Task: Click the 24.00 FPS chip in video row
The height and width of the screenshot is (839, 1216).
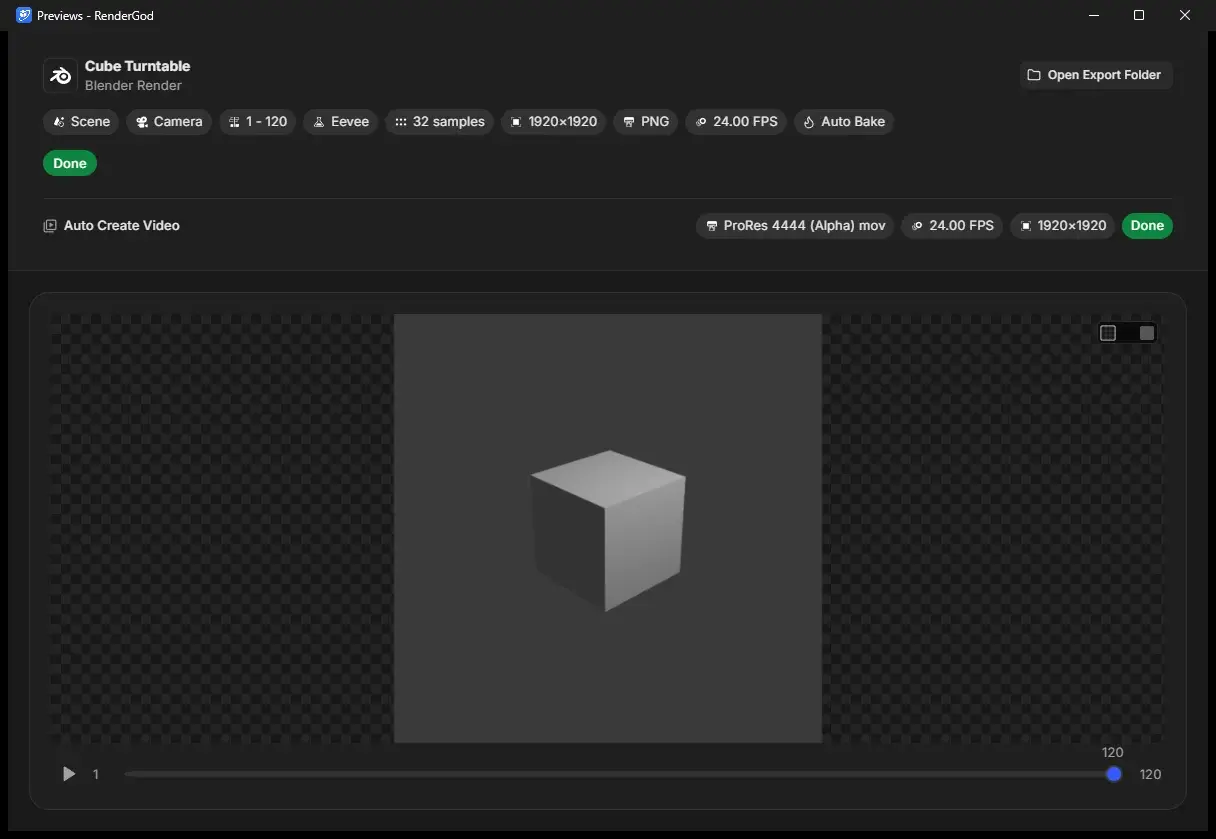Action: 952,226
